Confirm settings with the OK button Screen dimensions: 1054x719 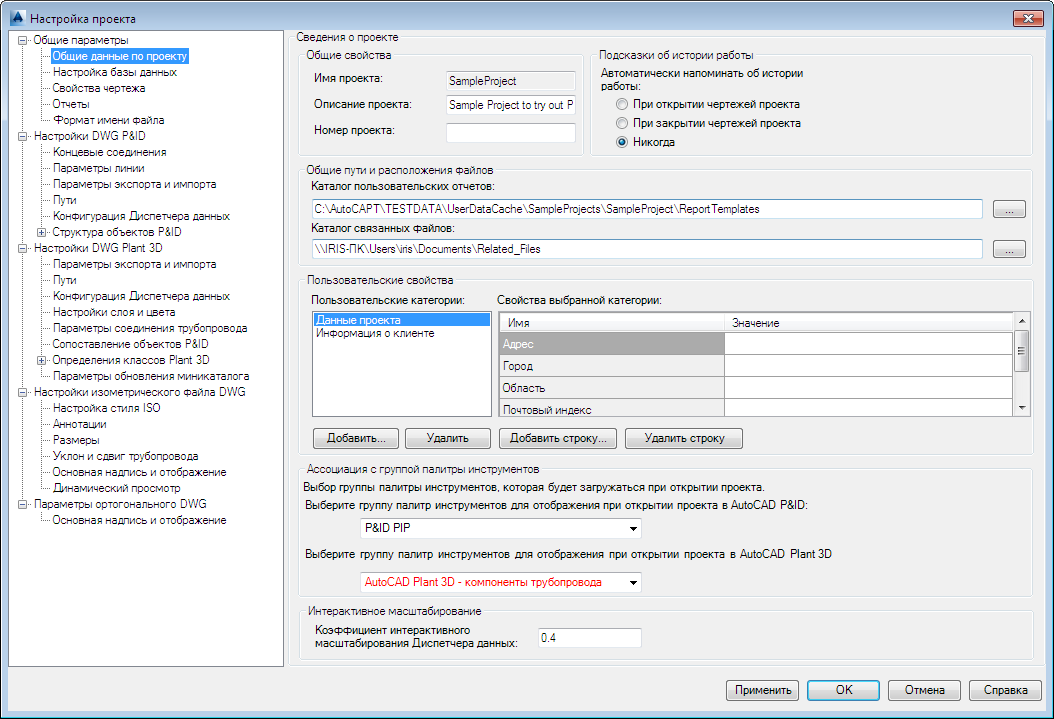[x=844, y=690]
